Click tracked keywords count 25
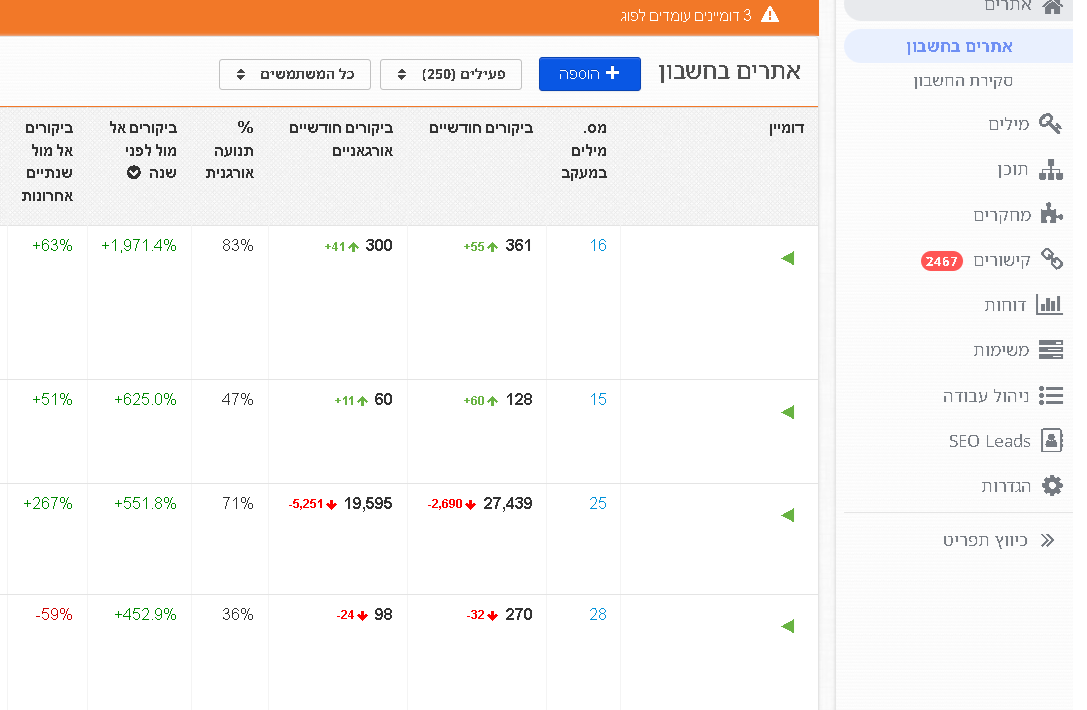The image size is (1087, 710). tap(598, 503)
